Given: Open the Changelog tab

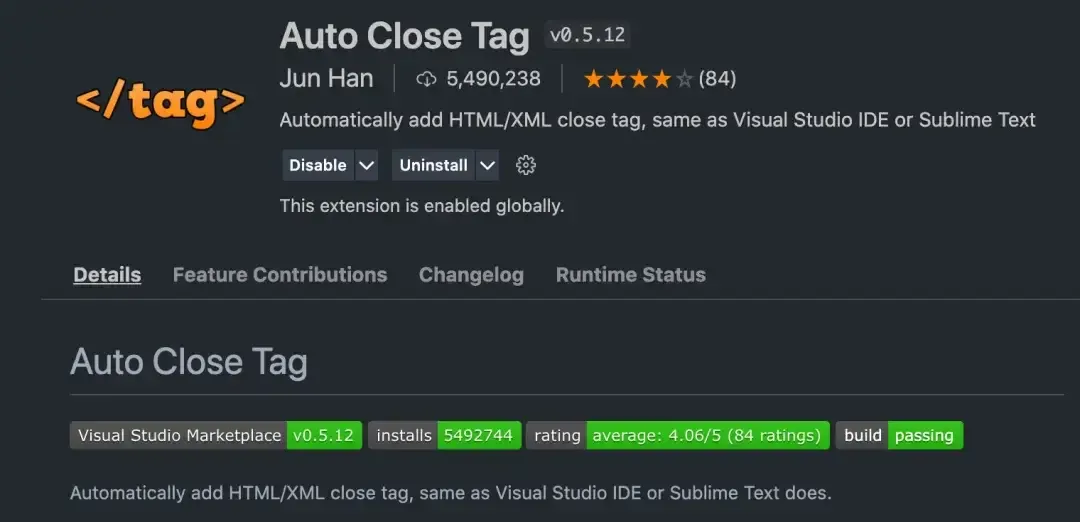Looking at the screenshot, I should 471,274.
